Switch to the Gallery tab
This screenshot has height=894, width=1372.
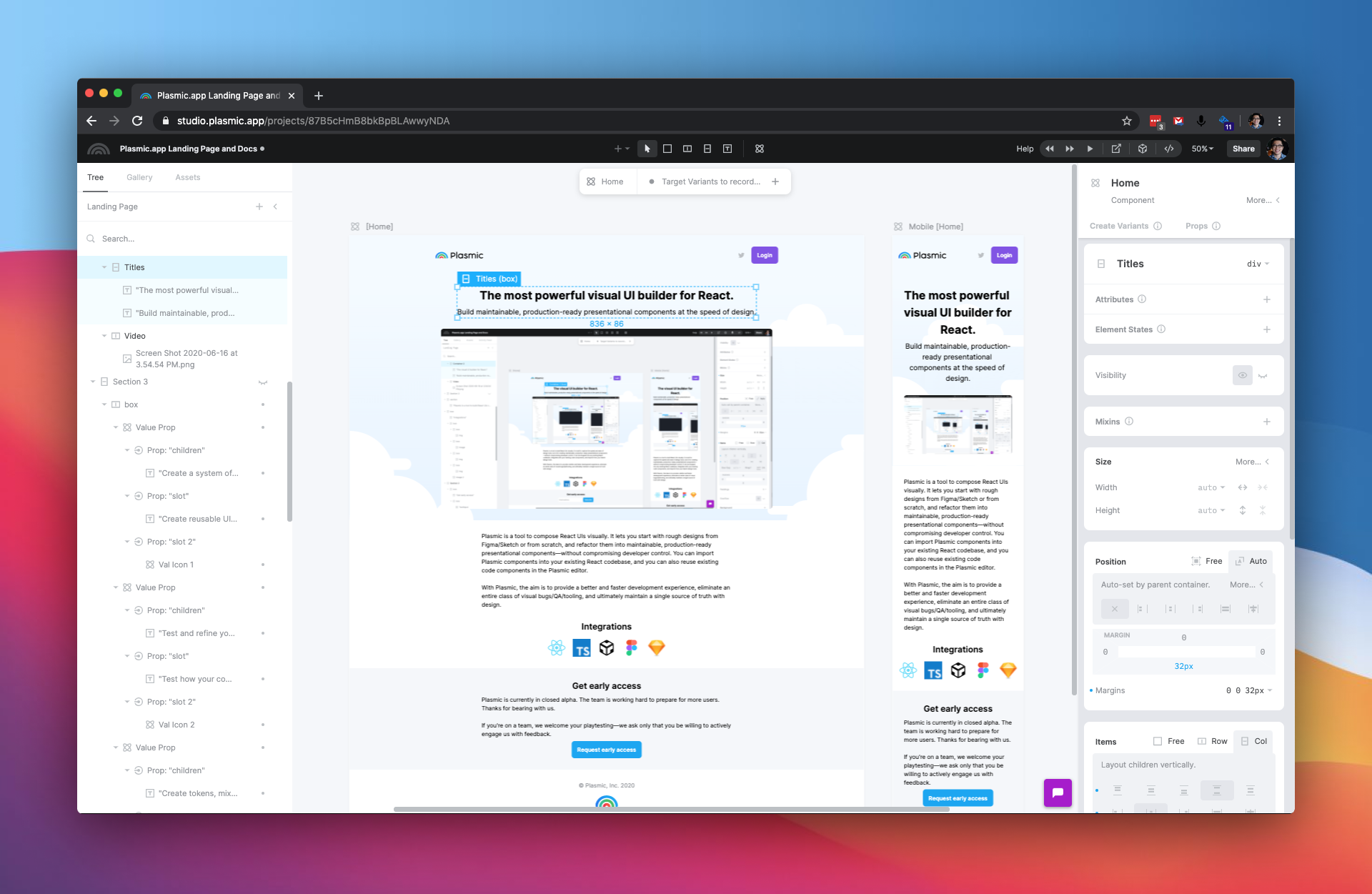(x=140, y=177)
